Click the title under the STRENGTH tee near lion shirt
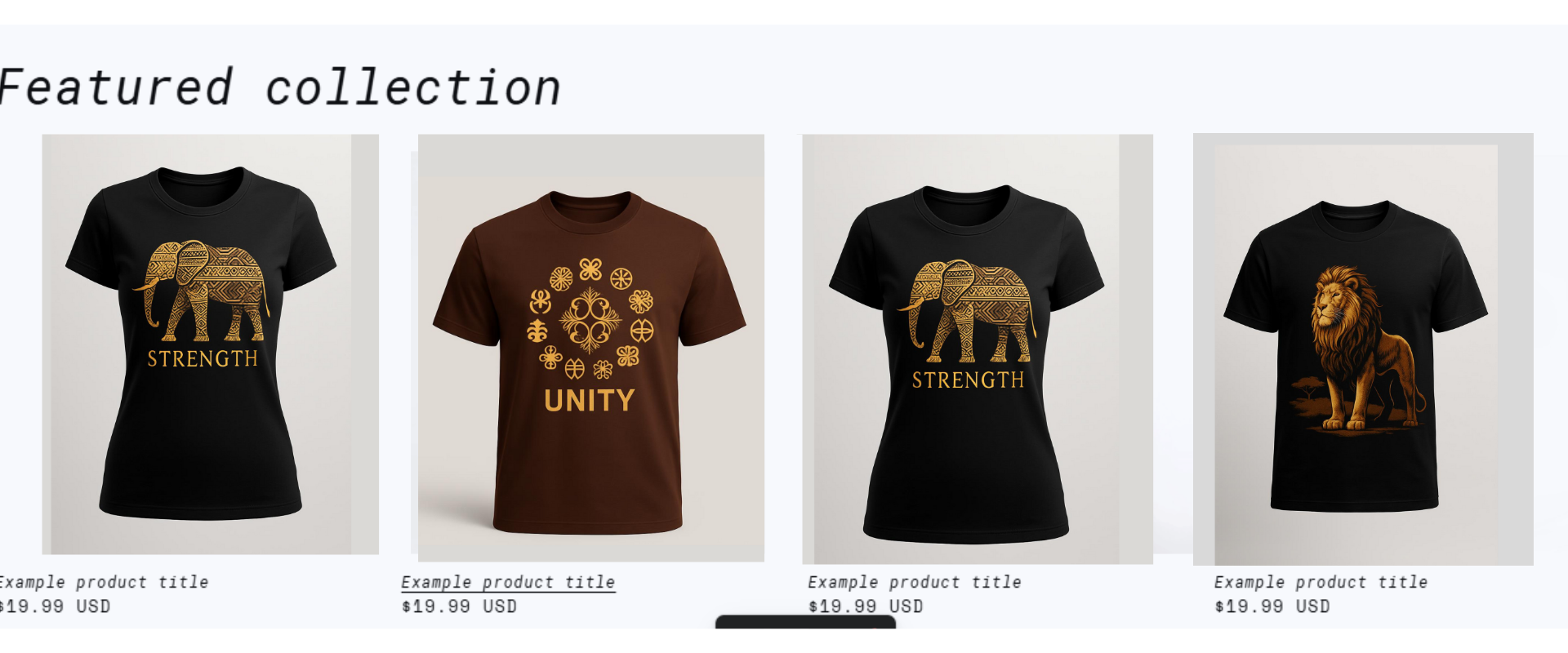Screen dimensions: 1568x653 (915, 582)
